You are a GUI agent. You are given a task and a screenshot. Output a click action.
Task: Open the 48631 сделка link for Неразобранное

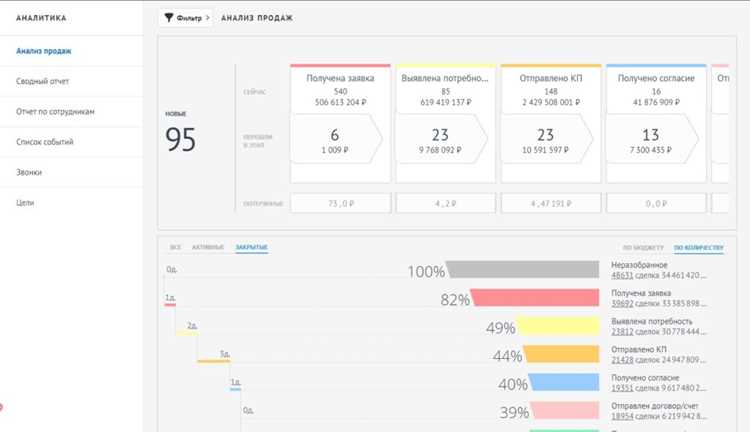(622, 276)
